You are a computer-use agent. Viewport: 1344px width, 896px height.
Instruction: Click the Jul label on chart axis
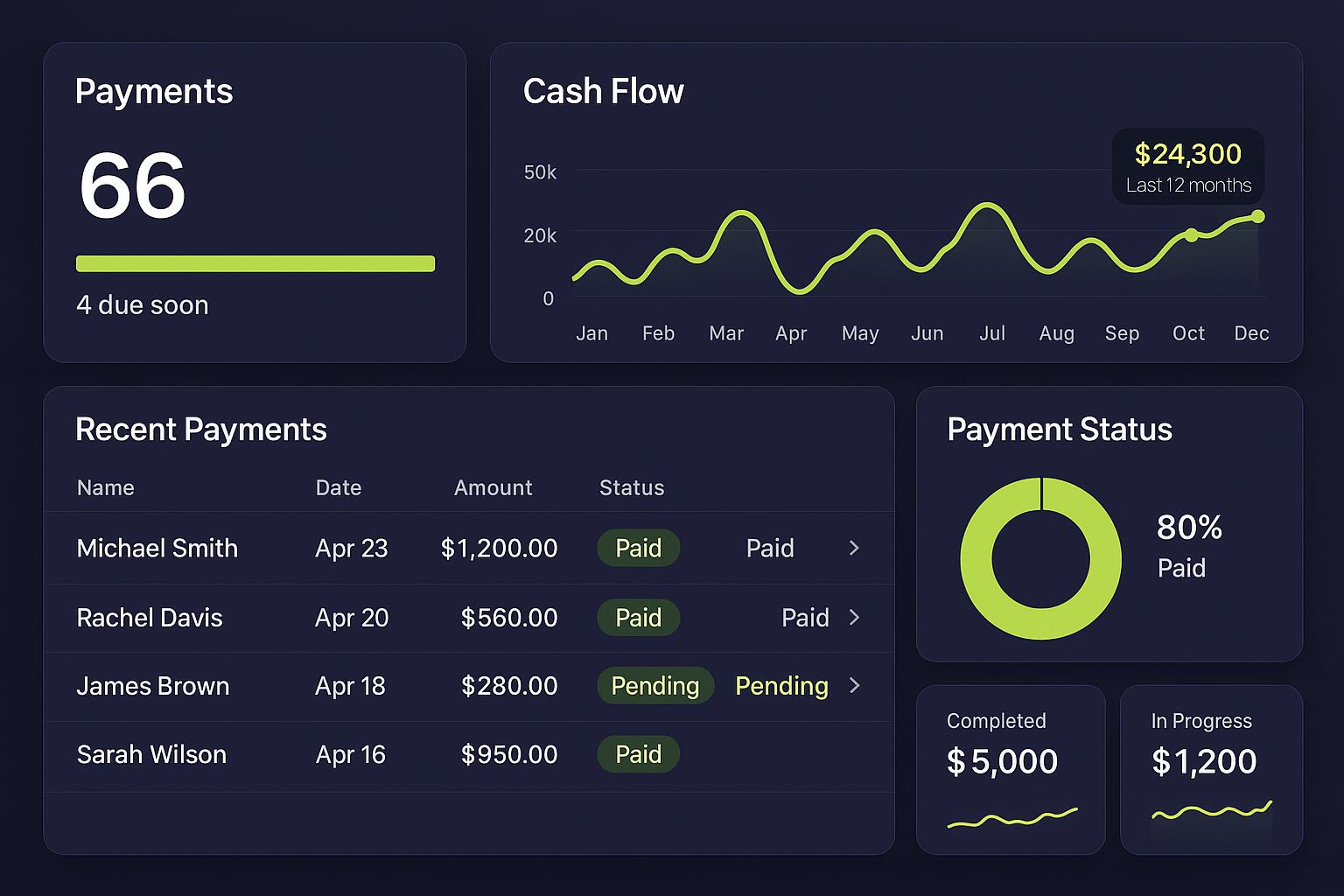coord(992,333)
